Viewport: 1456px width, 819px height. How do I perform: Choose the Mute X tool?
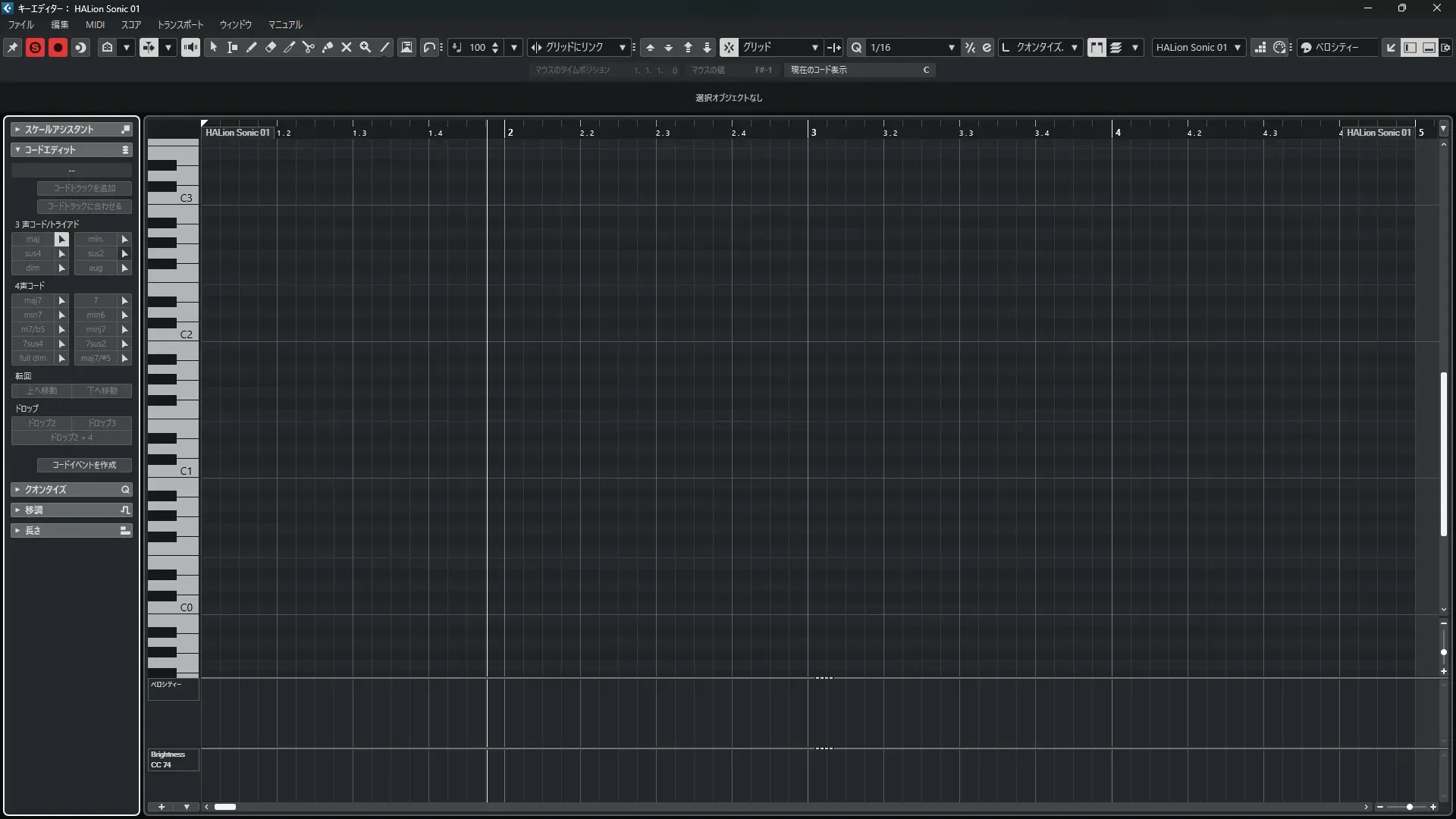tap(347, 47)
